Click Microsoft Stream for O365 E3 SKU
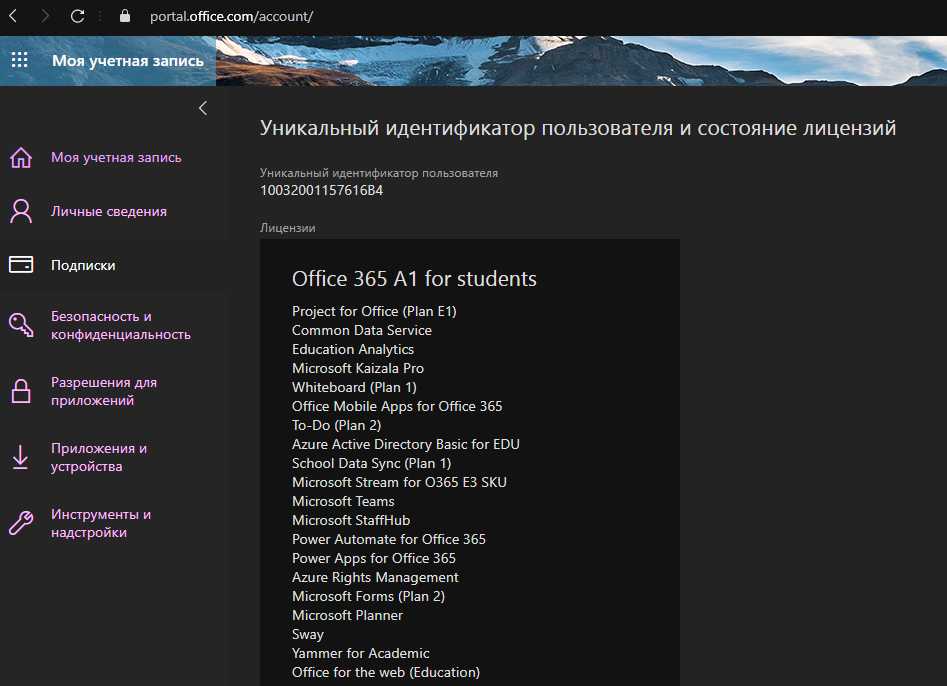This screenshot has height=686, width=947. pyautogui.click(x=399, y=482)
